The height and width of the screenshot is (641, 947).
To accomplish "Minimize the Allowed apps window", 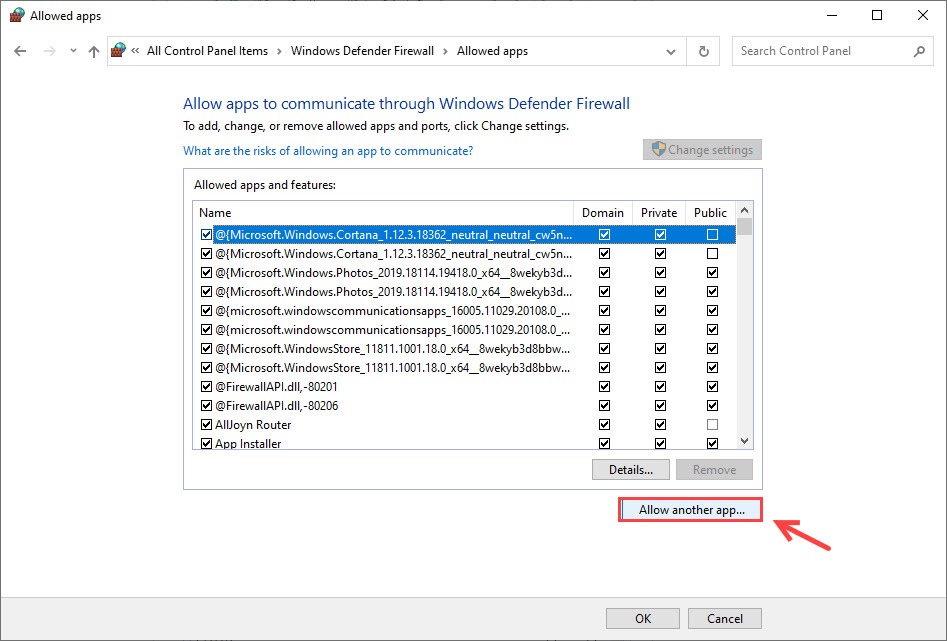I will [832, 15].
